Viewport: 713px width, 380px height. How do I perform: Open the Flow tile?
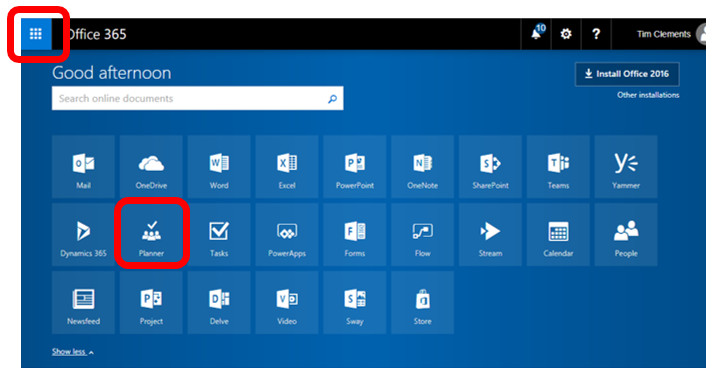(422, 235)
